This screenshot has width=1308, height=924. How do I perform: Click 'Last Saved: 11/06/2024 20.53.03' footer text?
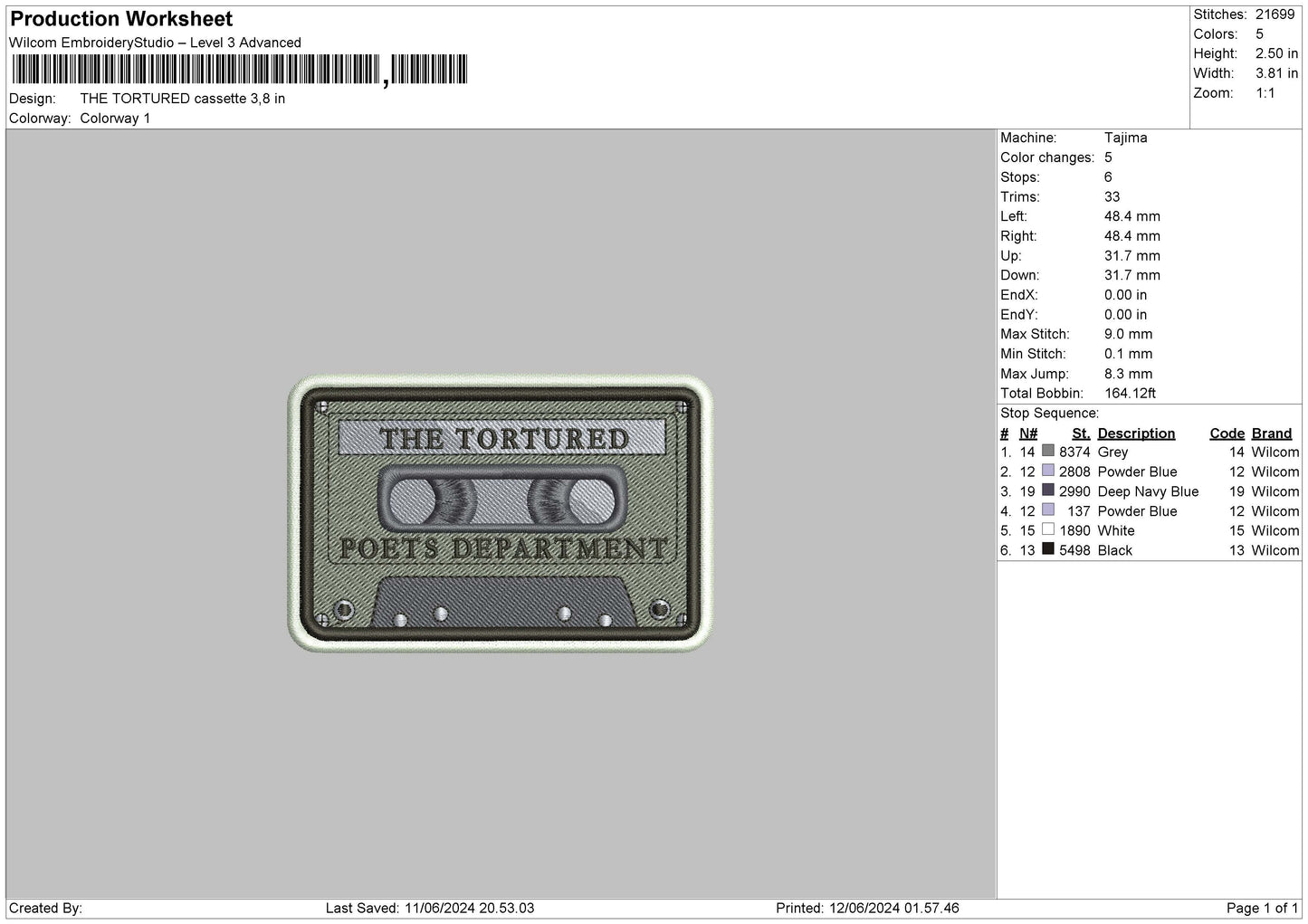[430, 908]
